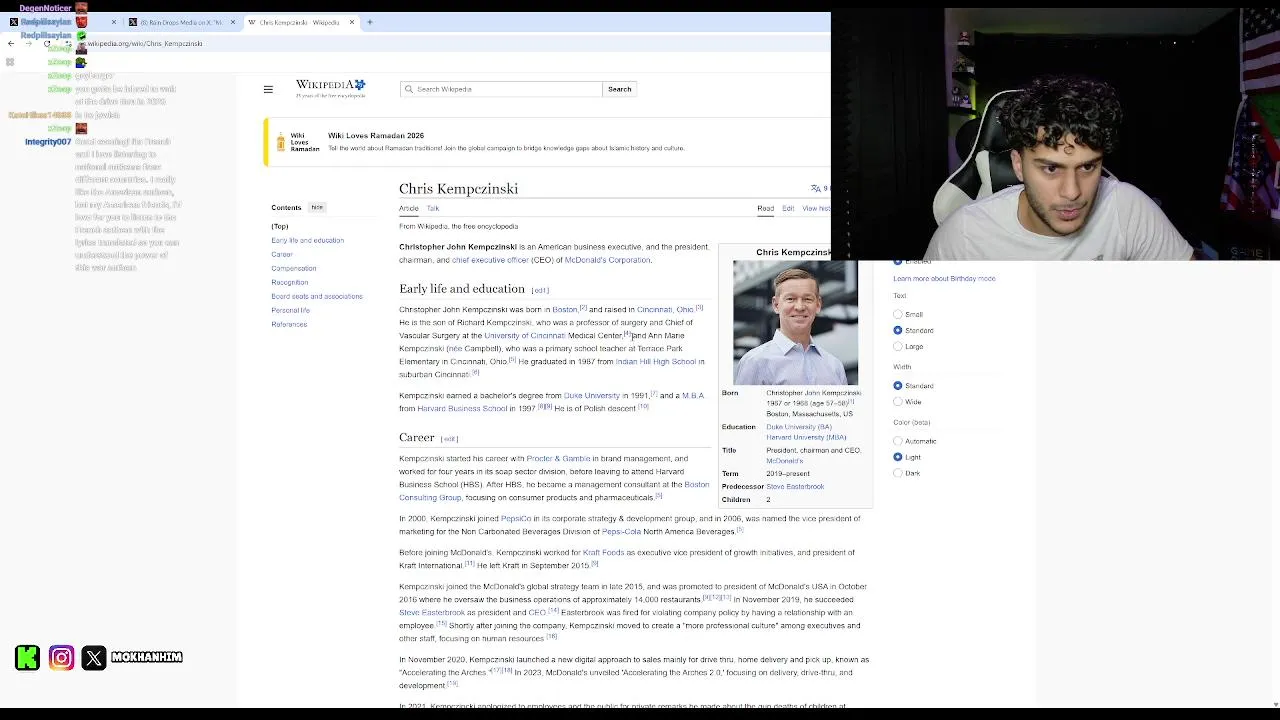
Task: Select Small text size option
Action: (898, 314)
